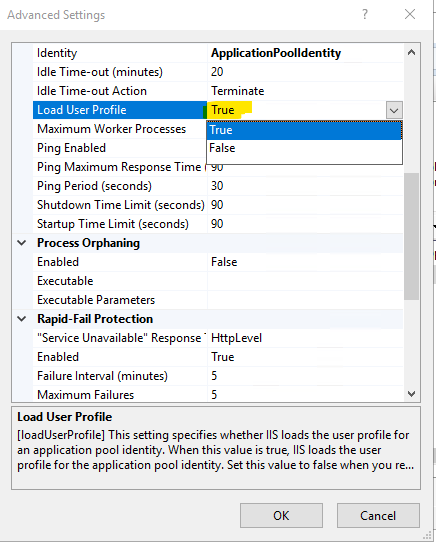This screenshot has width=436, height=548.
Task: Close the Advanced Settings dialog
Action: click(x=410, y=14)
